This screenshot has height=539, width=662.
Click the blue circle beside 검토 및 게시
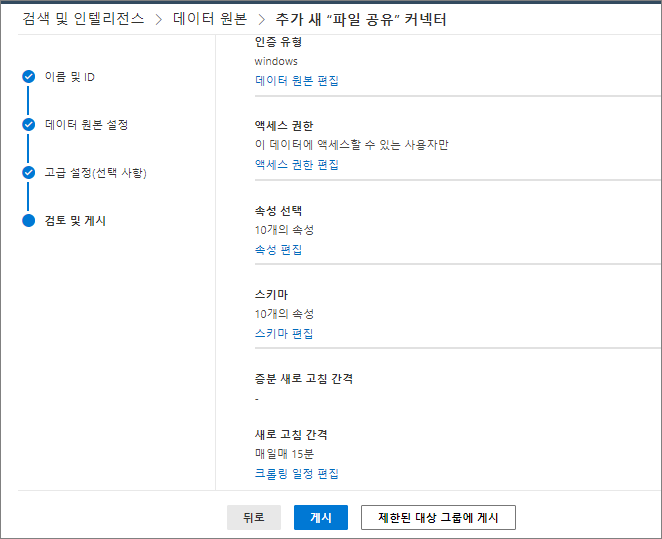click(29, 221)
